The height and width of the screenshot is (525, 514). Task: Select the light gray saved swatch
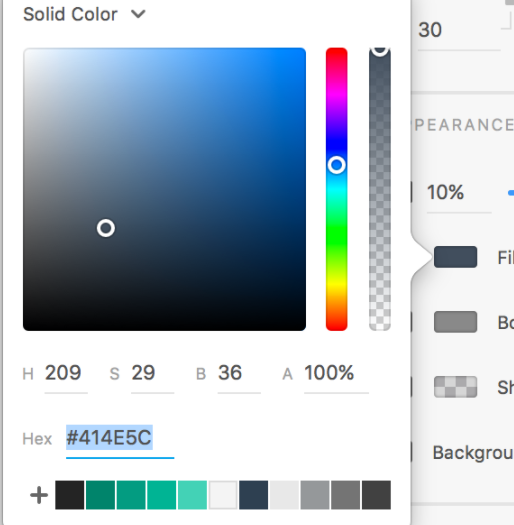tap(284, 495)
